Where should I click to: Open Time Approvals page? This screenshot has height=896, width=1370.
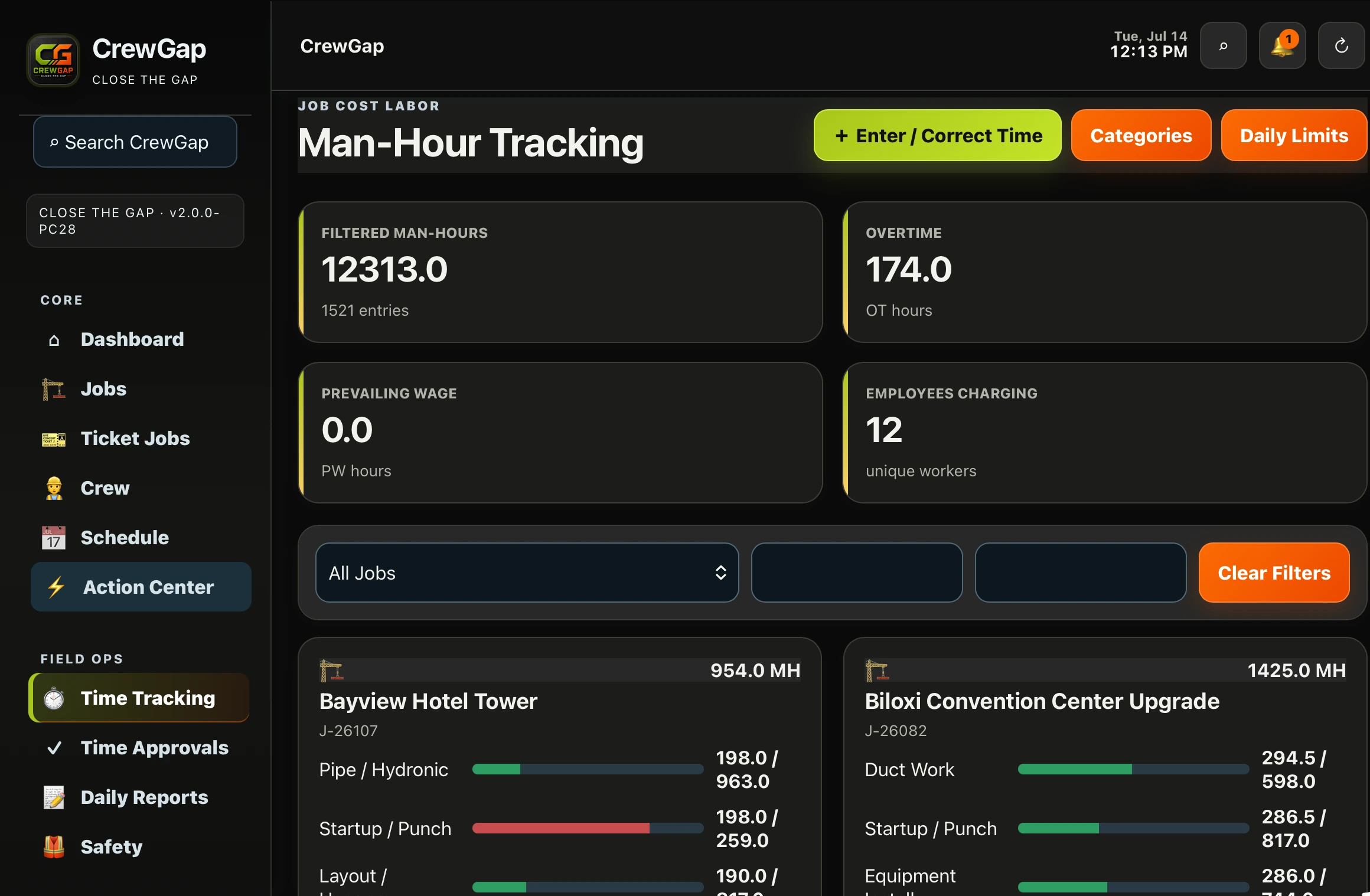(x=141, y=748)
